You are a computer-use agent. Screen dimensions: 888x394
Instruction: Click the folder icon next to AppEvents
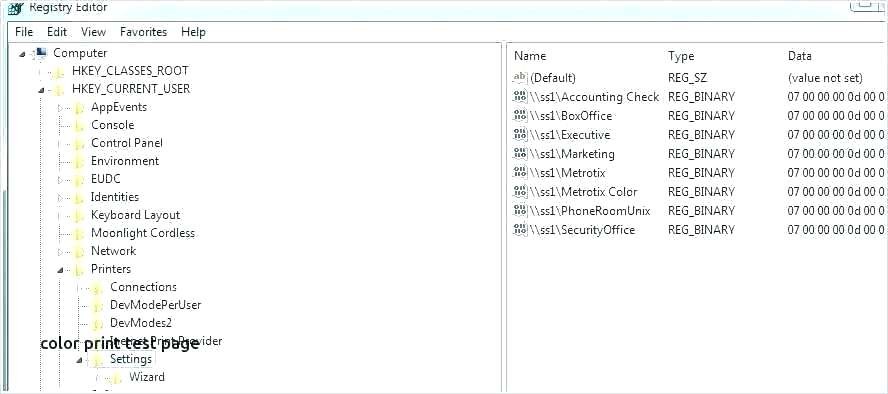pos(80,108)
